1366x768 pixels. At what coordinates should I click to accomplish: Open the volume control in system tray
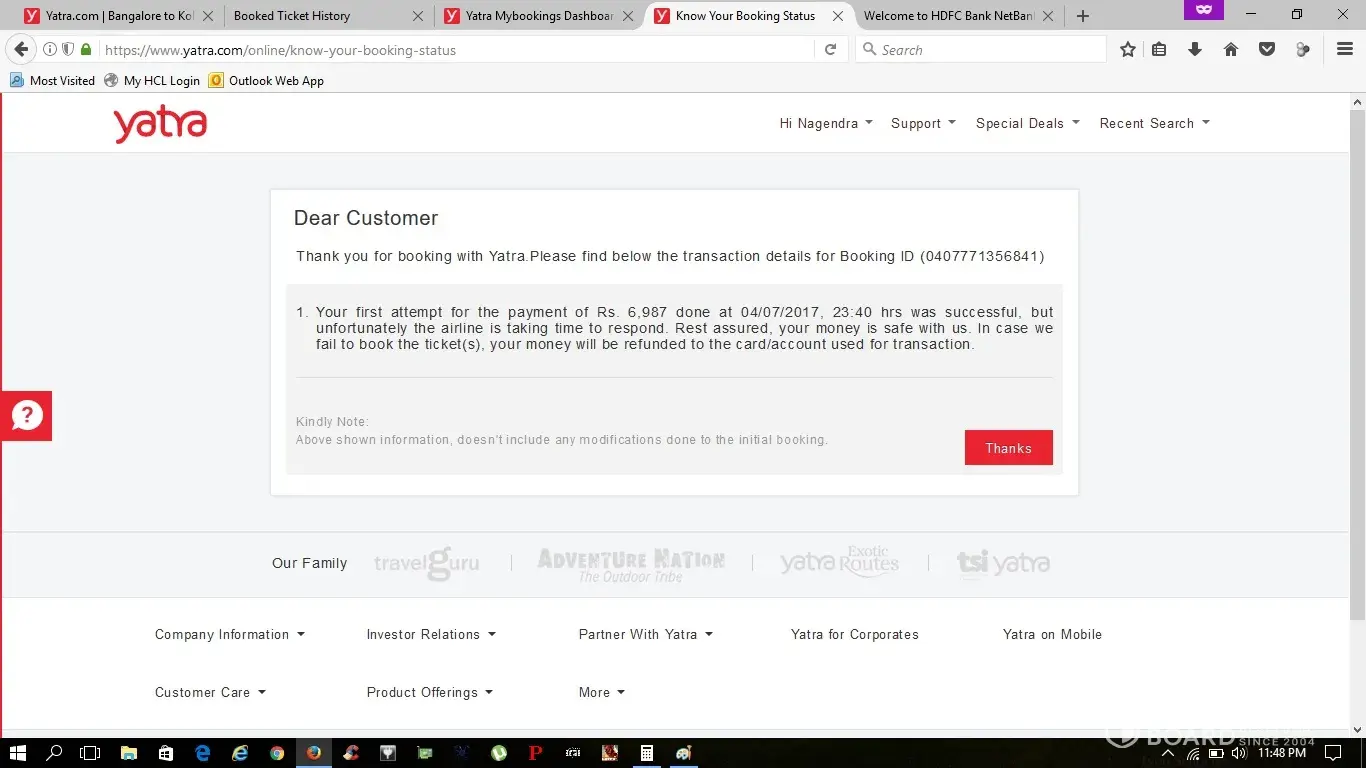[x=1239, y=753]
